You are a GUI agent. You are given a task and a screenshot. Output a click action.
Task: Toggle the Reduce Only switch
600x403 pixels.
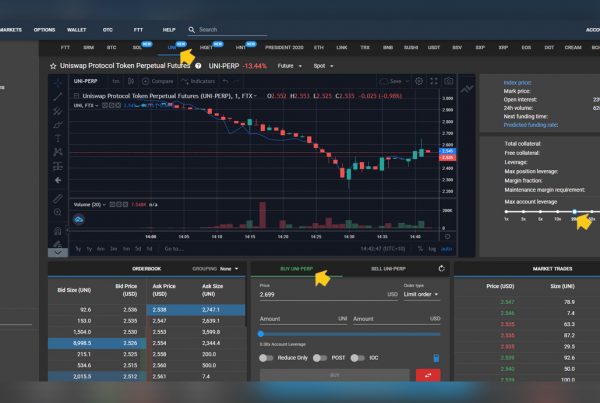coord(266,357)
